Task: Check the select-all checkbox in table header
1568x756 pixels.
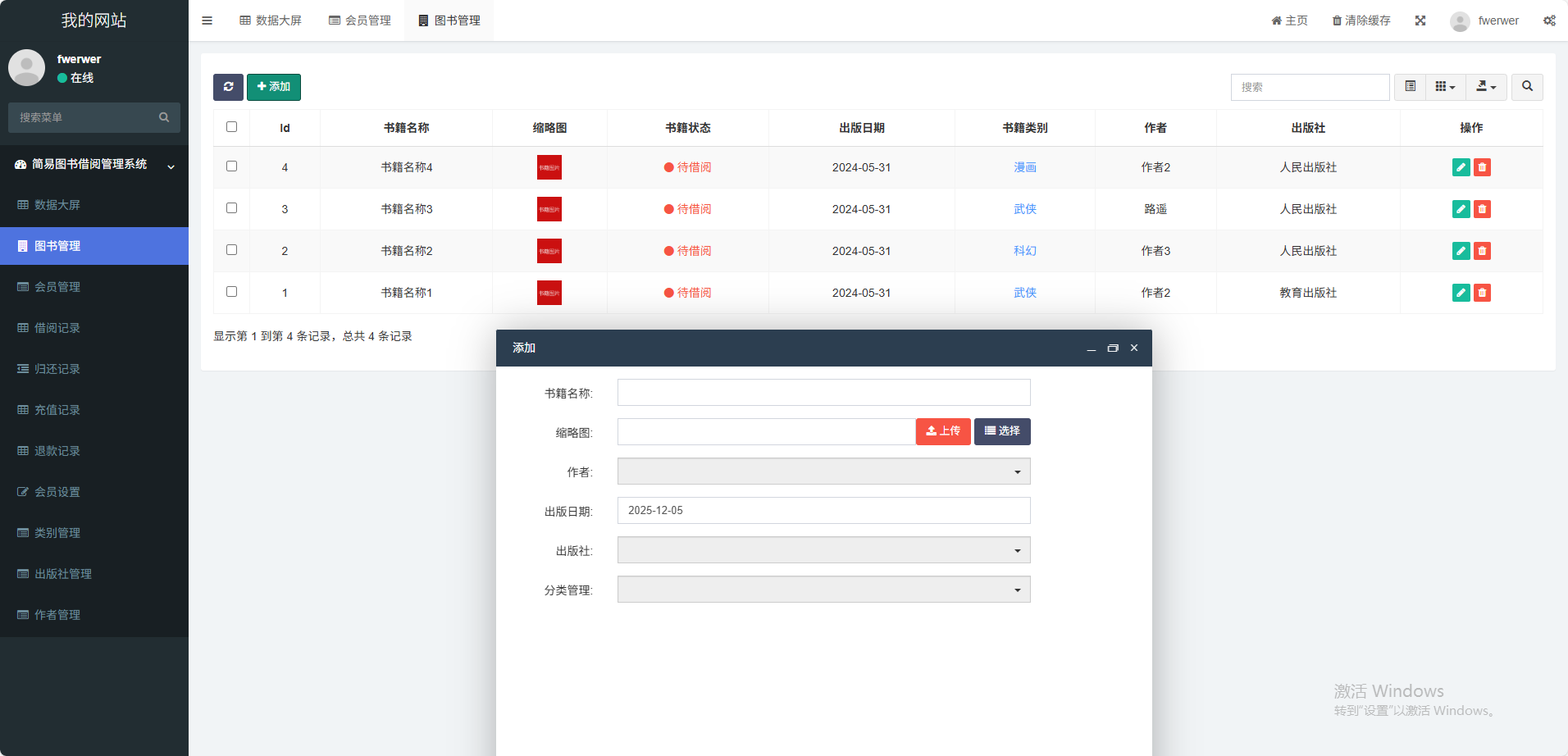Action: 231,127
